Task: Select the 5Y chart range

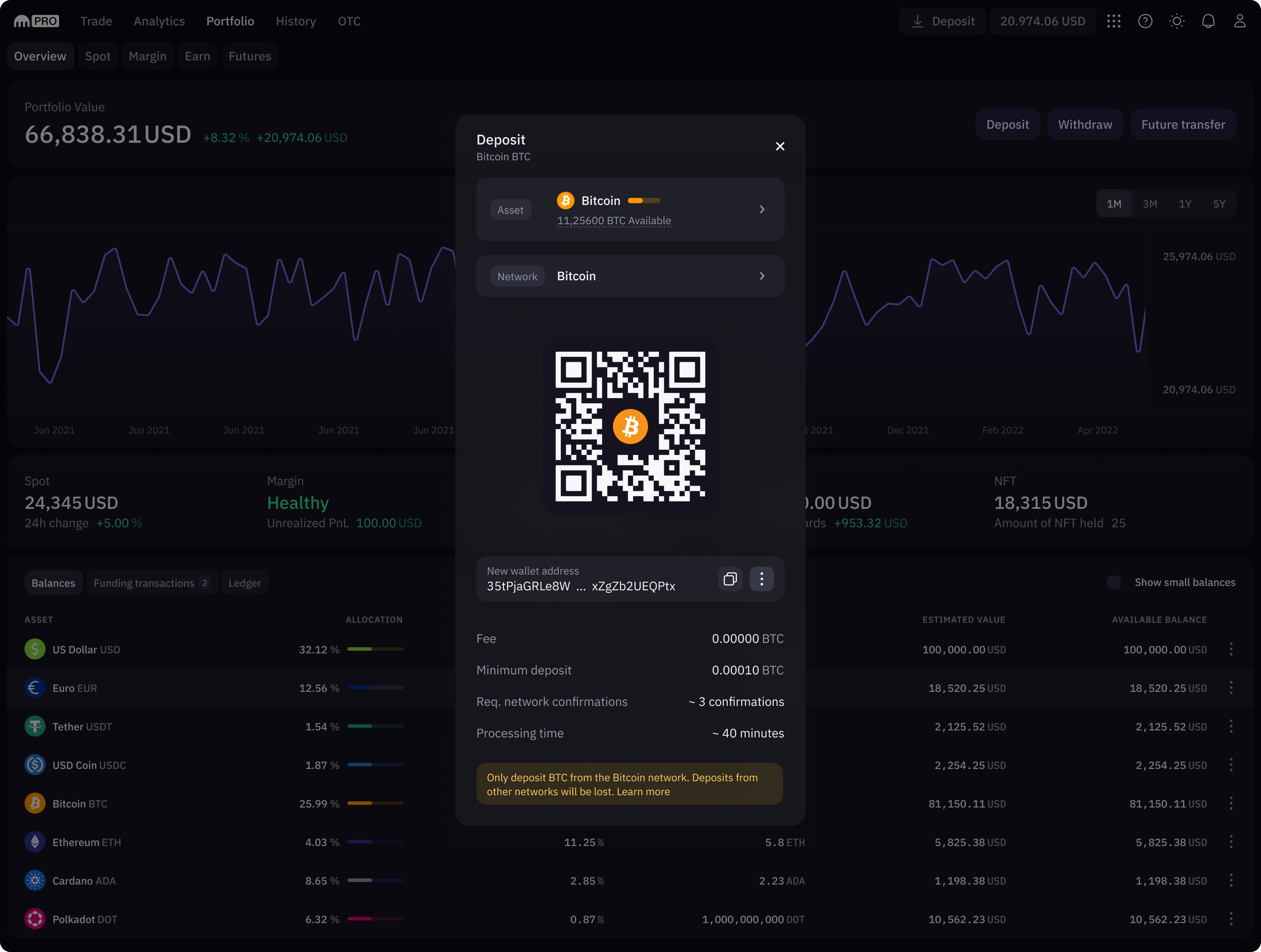Action: click(x=1219, y=204)
